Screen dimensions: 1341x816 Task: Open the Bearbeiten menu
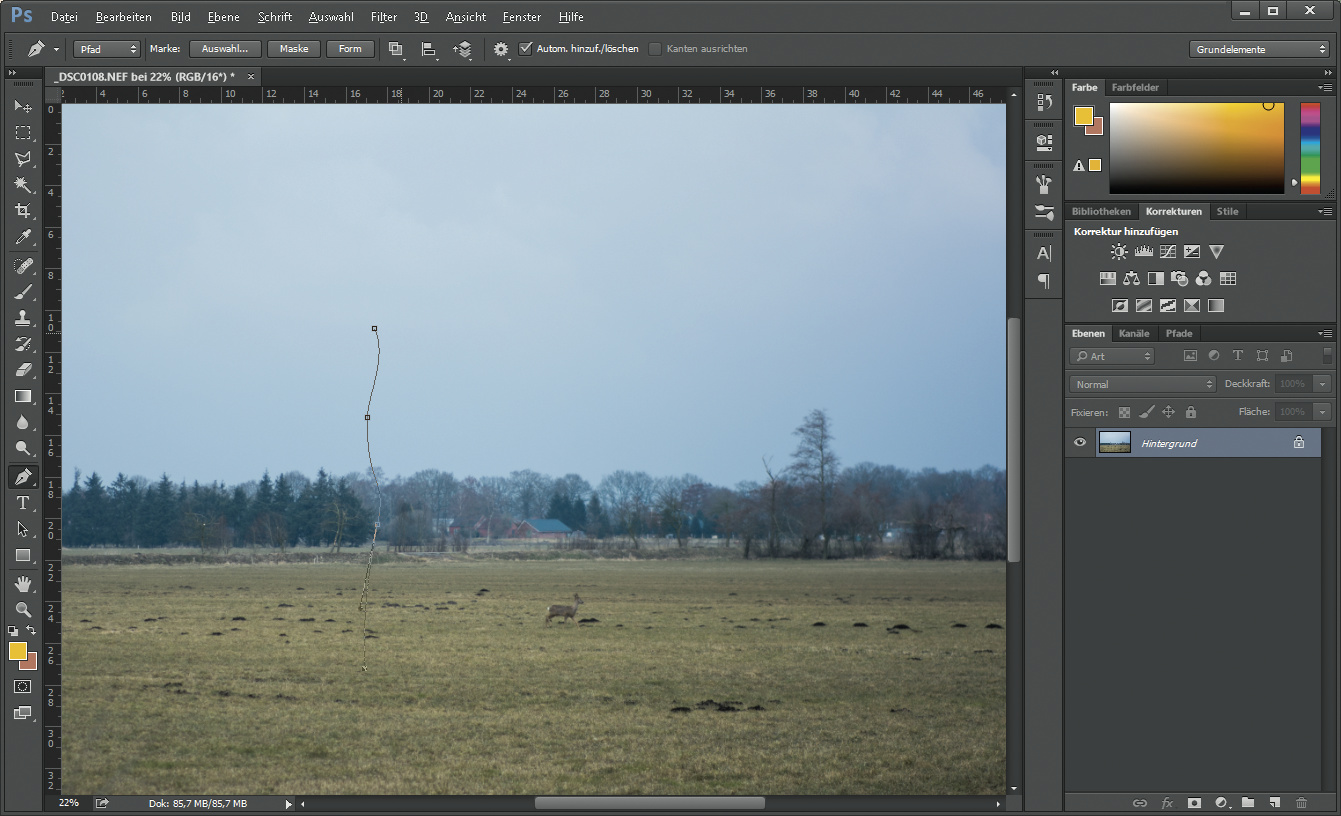click(124, 17)
